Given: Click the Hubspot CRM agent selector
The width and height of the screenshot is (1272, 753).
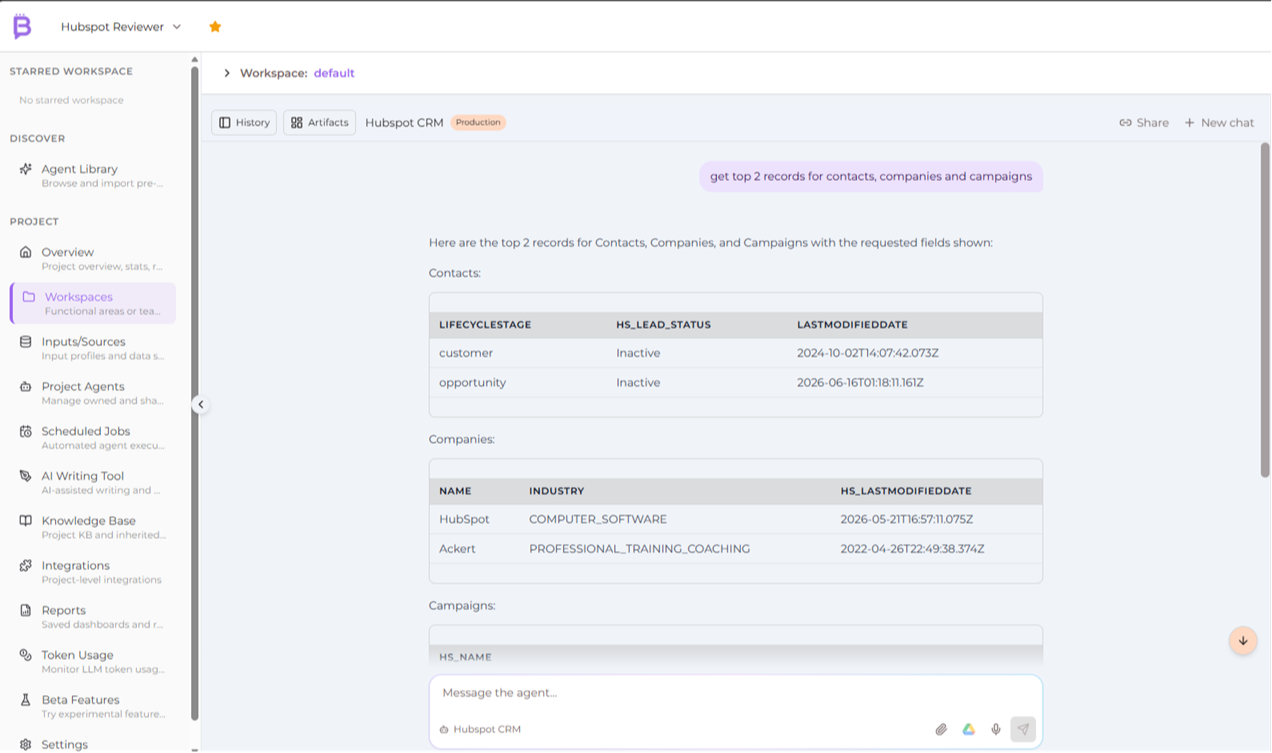Looking at the screenshot, I should [x=481, y=730].
